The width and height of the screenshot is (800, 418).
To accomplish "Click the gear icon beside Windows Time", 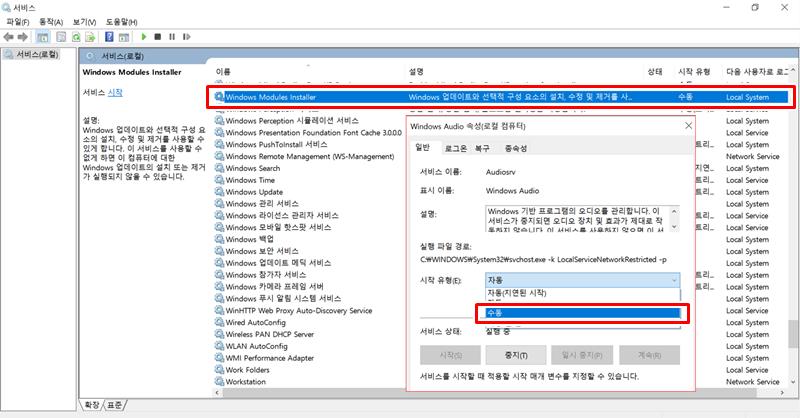I will tap(219, 180).
